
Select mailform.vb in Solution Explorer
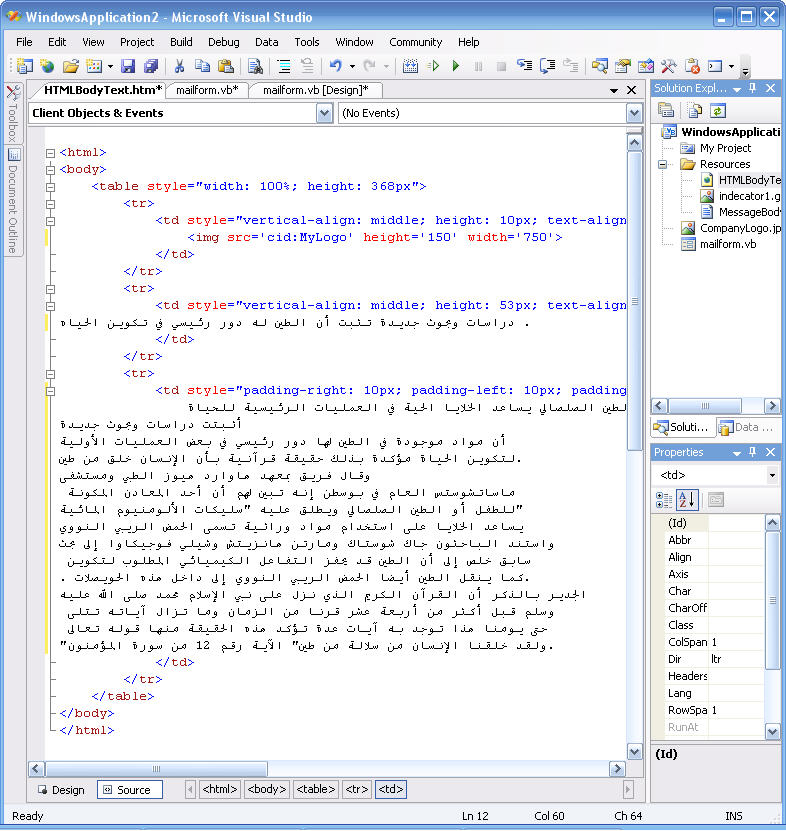[x=726, y=244]
